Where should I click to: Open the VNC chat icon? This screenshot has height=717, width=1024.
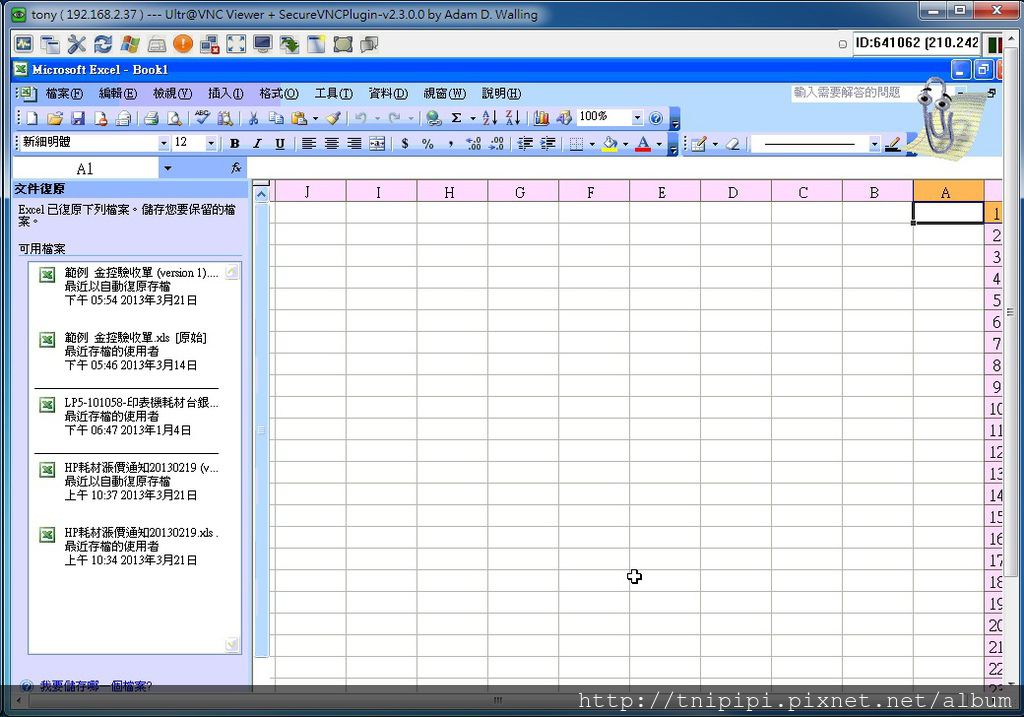[x=369, y=44]
